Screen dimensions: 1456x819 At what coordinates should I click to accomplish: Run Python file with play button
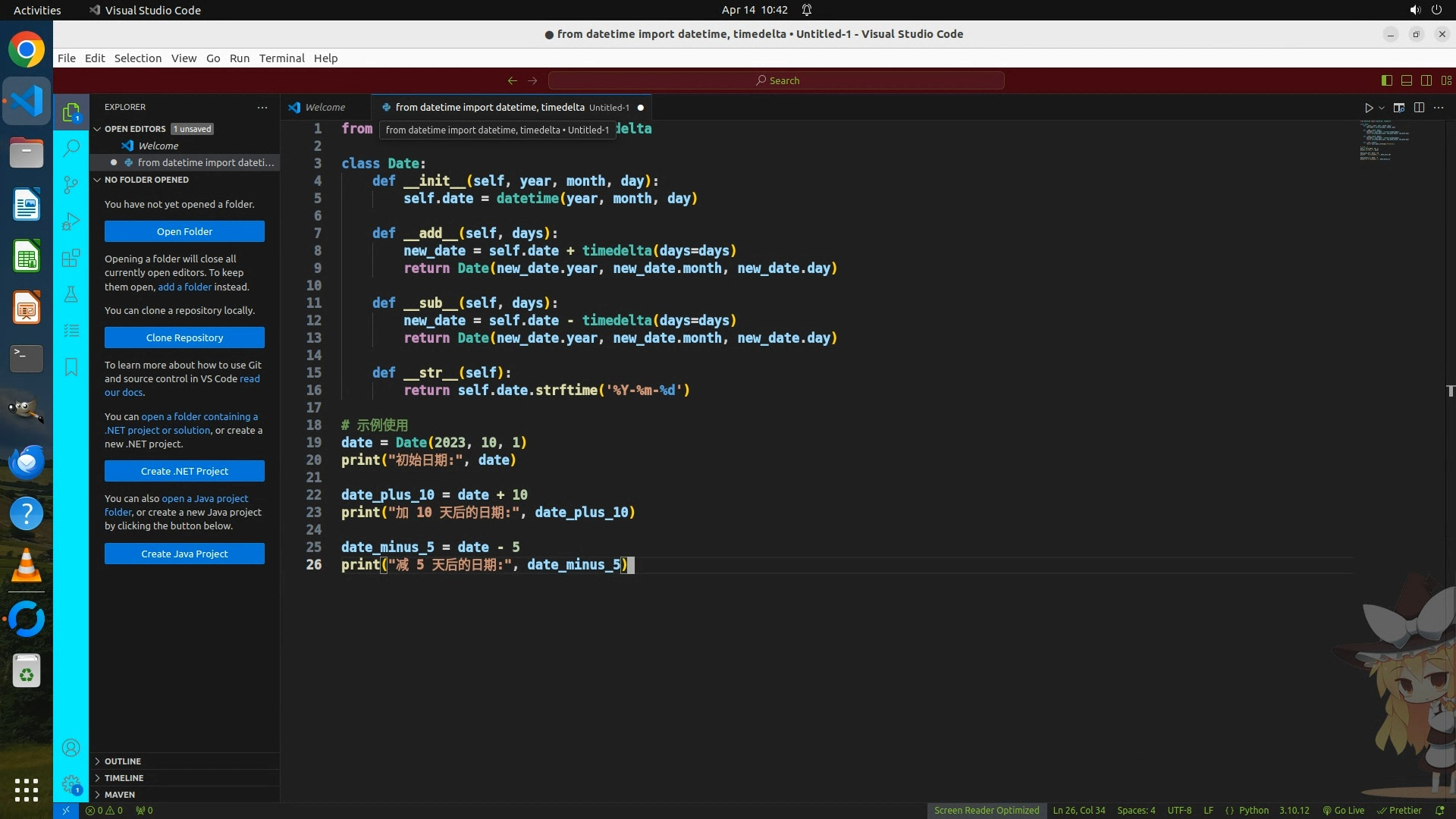pyautogui.click(x=1369, y=108)
